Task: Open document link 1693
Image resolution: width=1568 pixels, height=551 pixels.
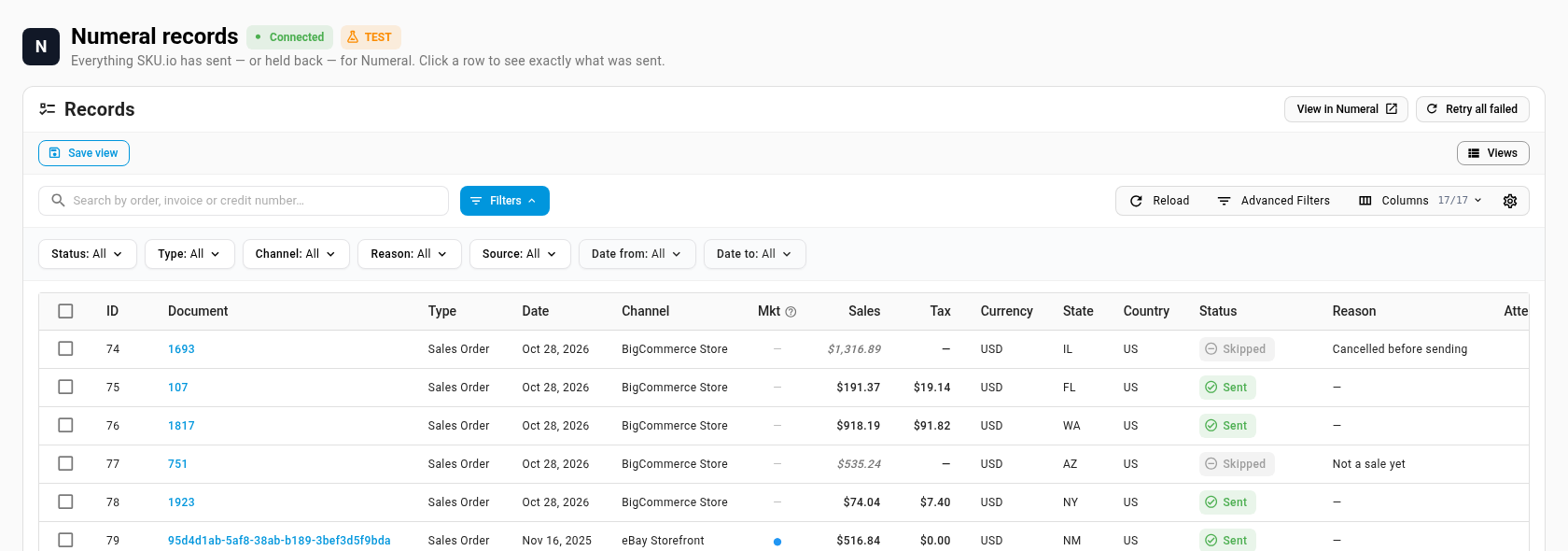Action: [x=181, y=349]
